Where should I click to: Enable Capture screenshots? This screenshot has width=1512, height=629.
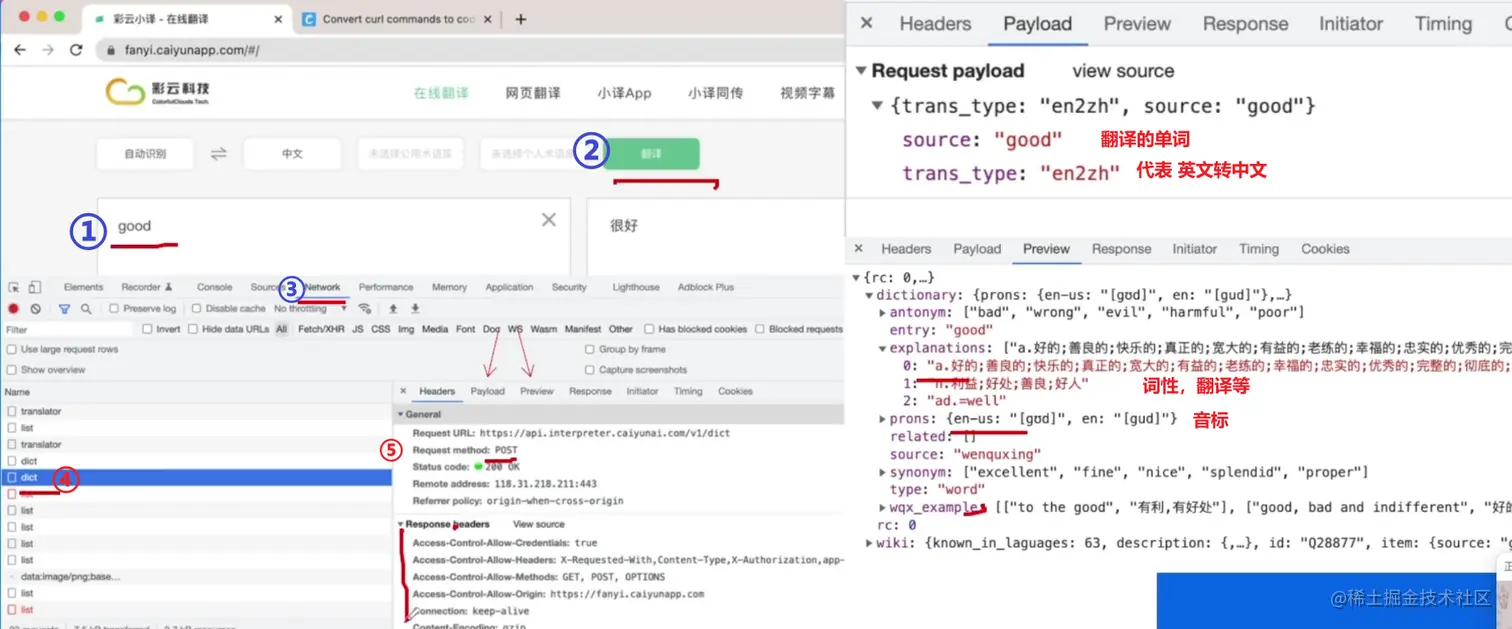590,369
